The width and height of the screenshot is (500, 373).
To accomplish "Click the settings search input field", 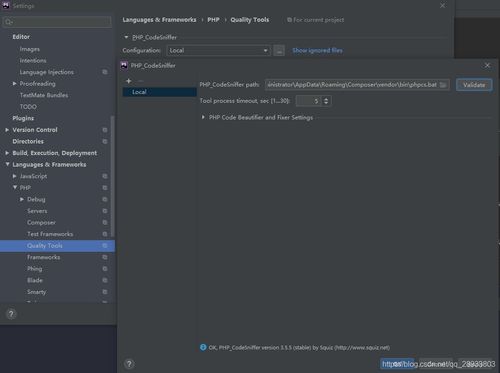I will (57, 22).
